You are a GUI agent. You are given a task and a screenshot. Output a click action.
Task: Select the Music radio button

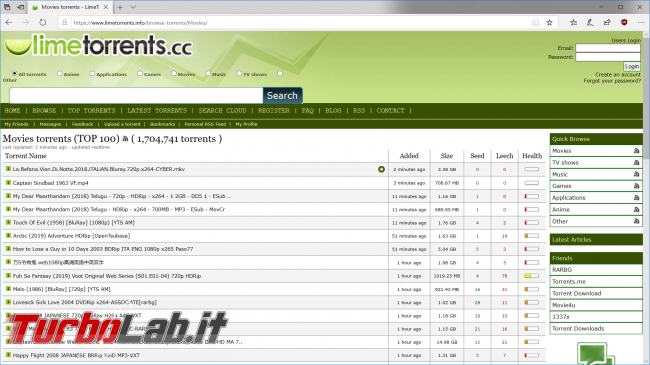point(208,73)
